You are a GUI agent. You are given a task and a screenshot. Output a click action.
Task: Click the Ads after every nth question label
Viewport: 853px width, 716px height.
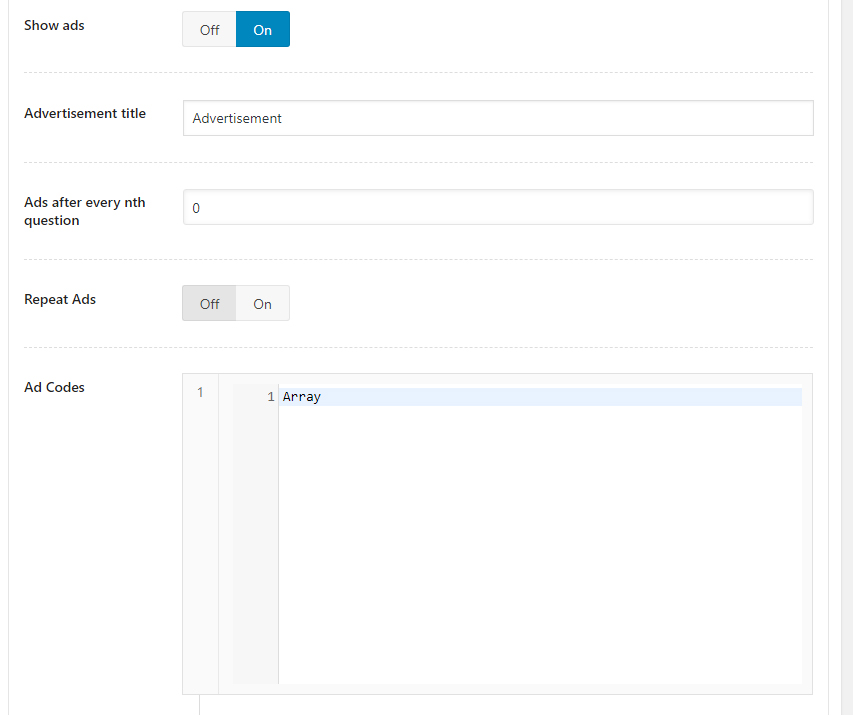(x=85, y=211)
